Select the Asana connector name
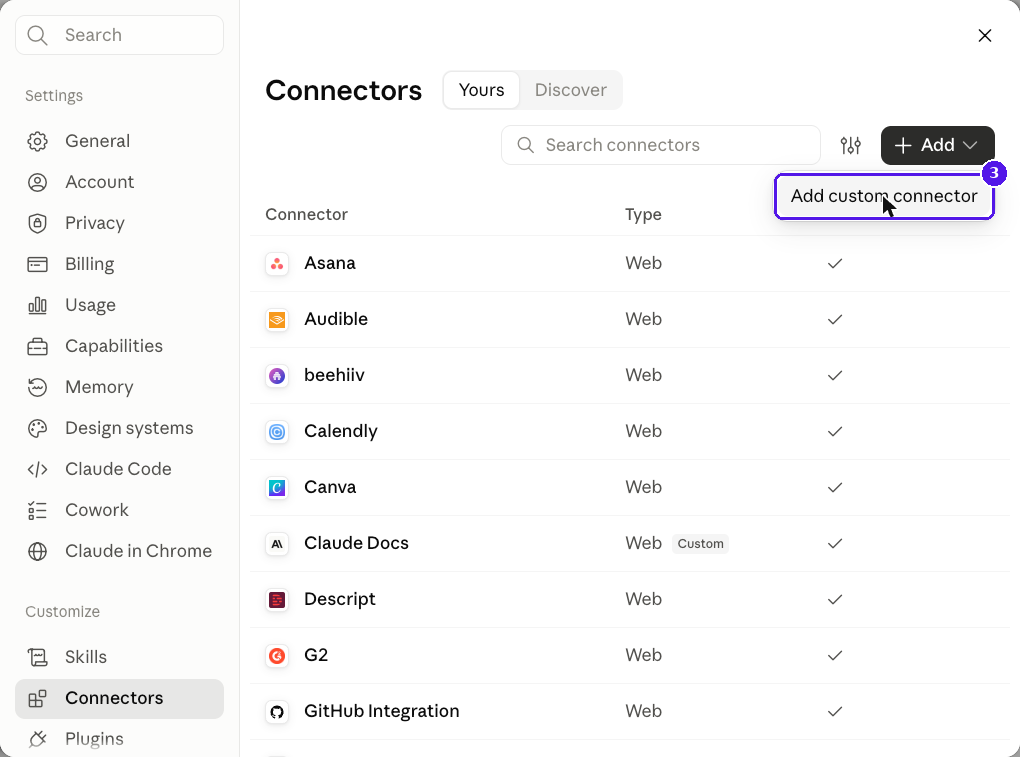 coord(330,263)
